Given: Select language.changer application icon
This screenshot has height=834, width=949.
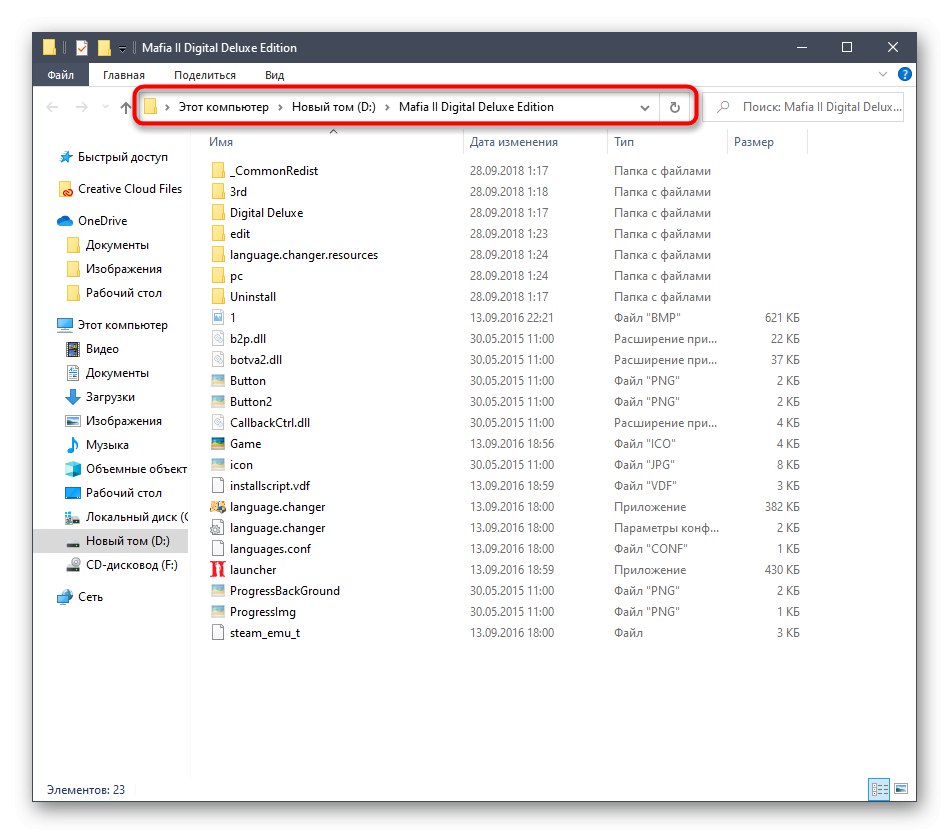Looking at the screenshot, I should point(218,507).
